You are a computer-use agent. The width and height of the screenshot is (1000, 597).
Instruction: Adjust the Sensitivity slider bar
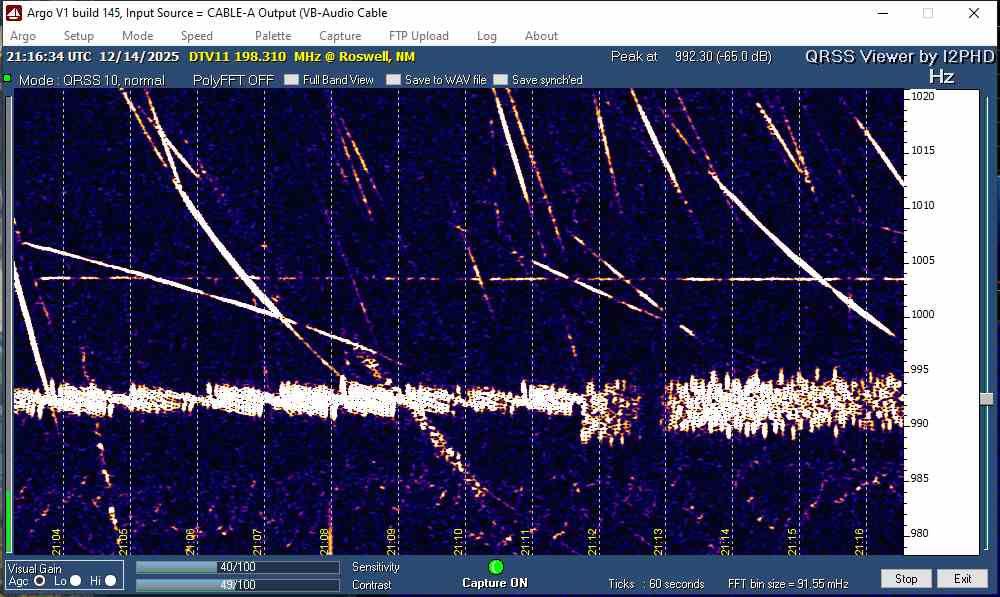[240, 567]
